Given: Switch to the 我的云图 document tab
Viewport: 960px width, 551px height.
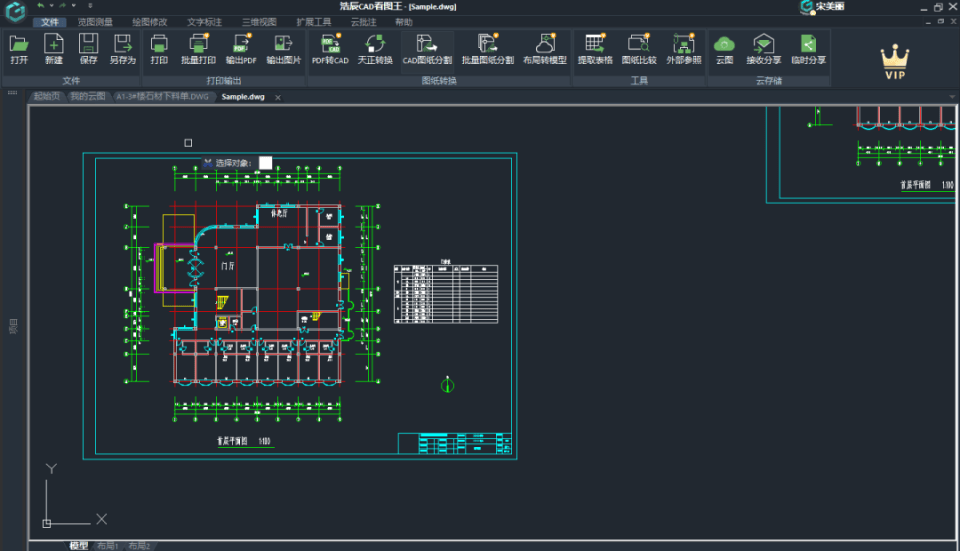Looking at the screenshot, I should (87, 97).
